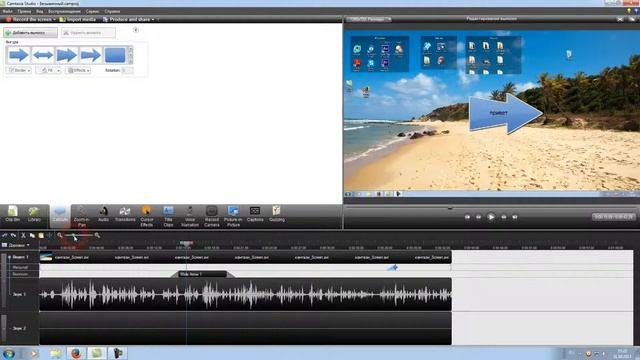The height and width of the screenshot is (360, 640).
Task: Open the Border dropdown
Action: [x=19, y=70]
